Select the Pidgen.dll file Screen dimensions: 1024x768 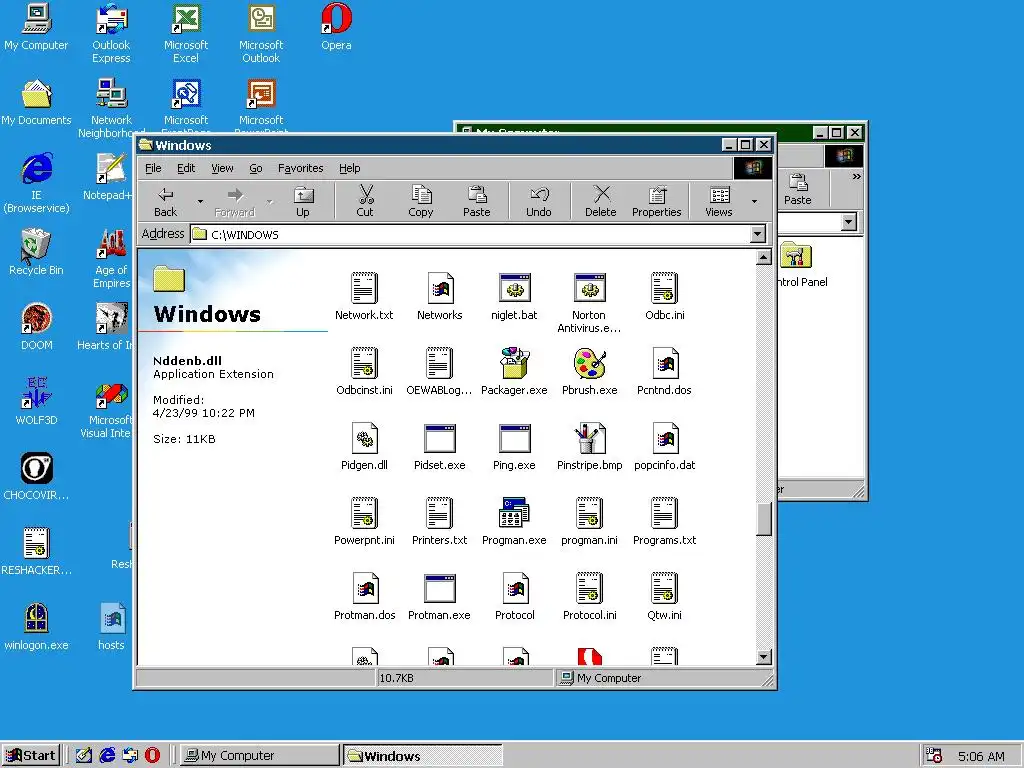click(364, 446)
